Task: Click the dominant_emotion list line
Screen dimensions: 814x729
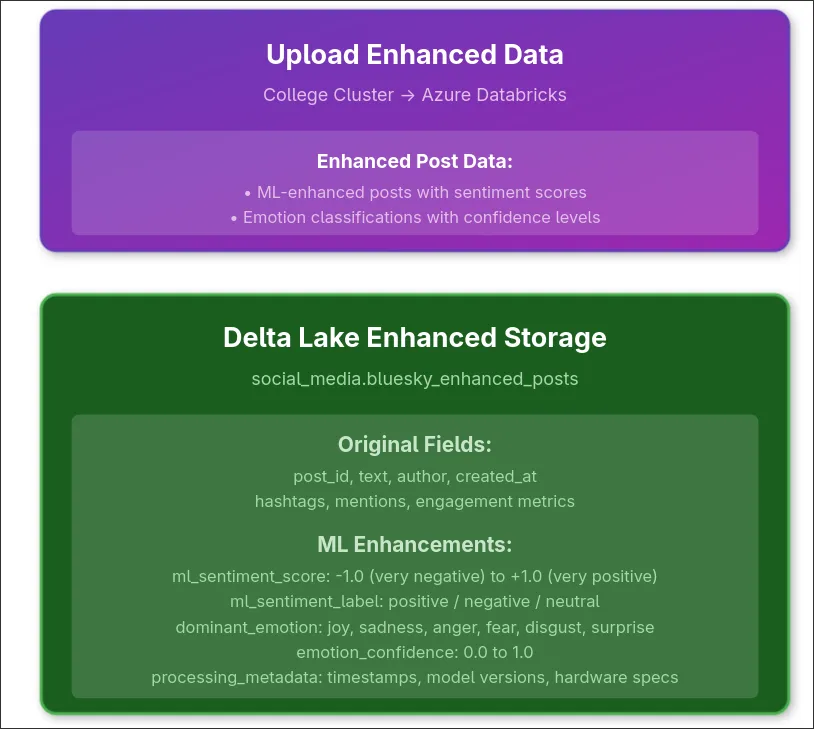Action: tap(414, 628)
